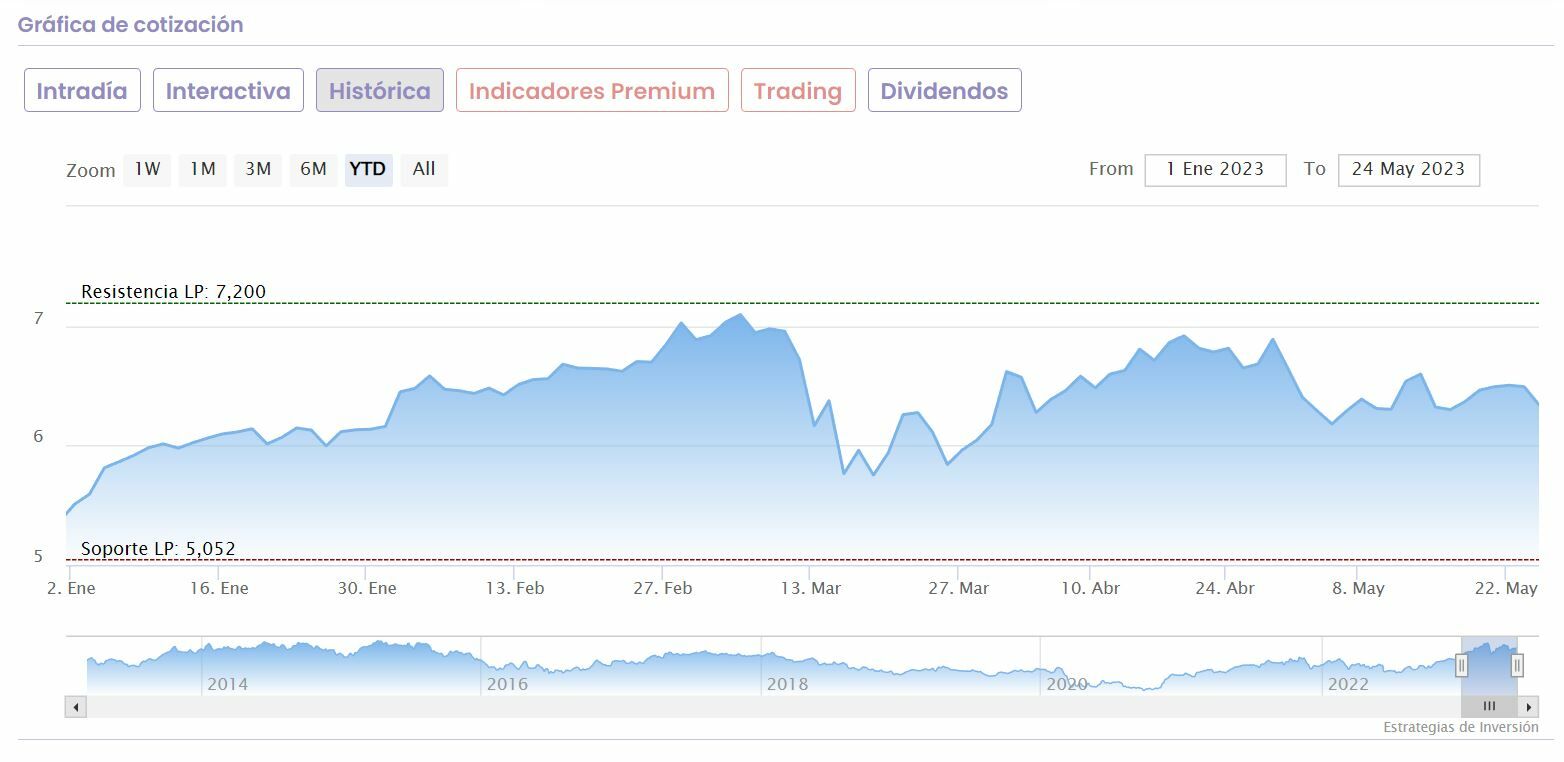1564x762 pixels.
Task: Click the scrollbar right arrow
Action: click(x=1529, y=707)
